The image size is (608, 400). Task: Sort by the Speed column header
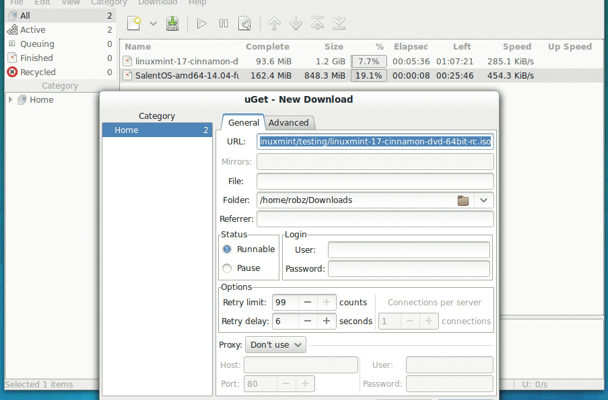pyautogui.click(x=517, y=47)
